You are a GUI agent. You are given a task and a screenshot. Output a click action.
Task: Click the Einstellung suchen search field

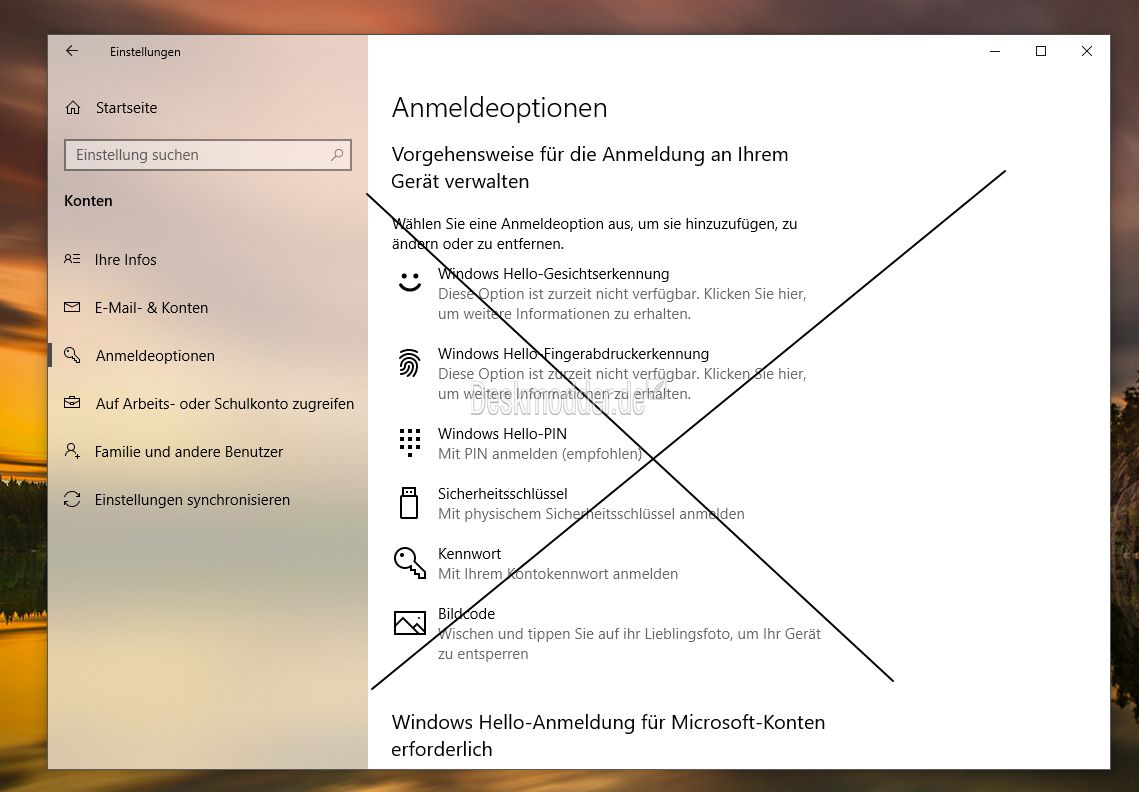coord(208,155)
